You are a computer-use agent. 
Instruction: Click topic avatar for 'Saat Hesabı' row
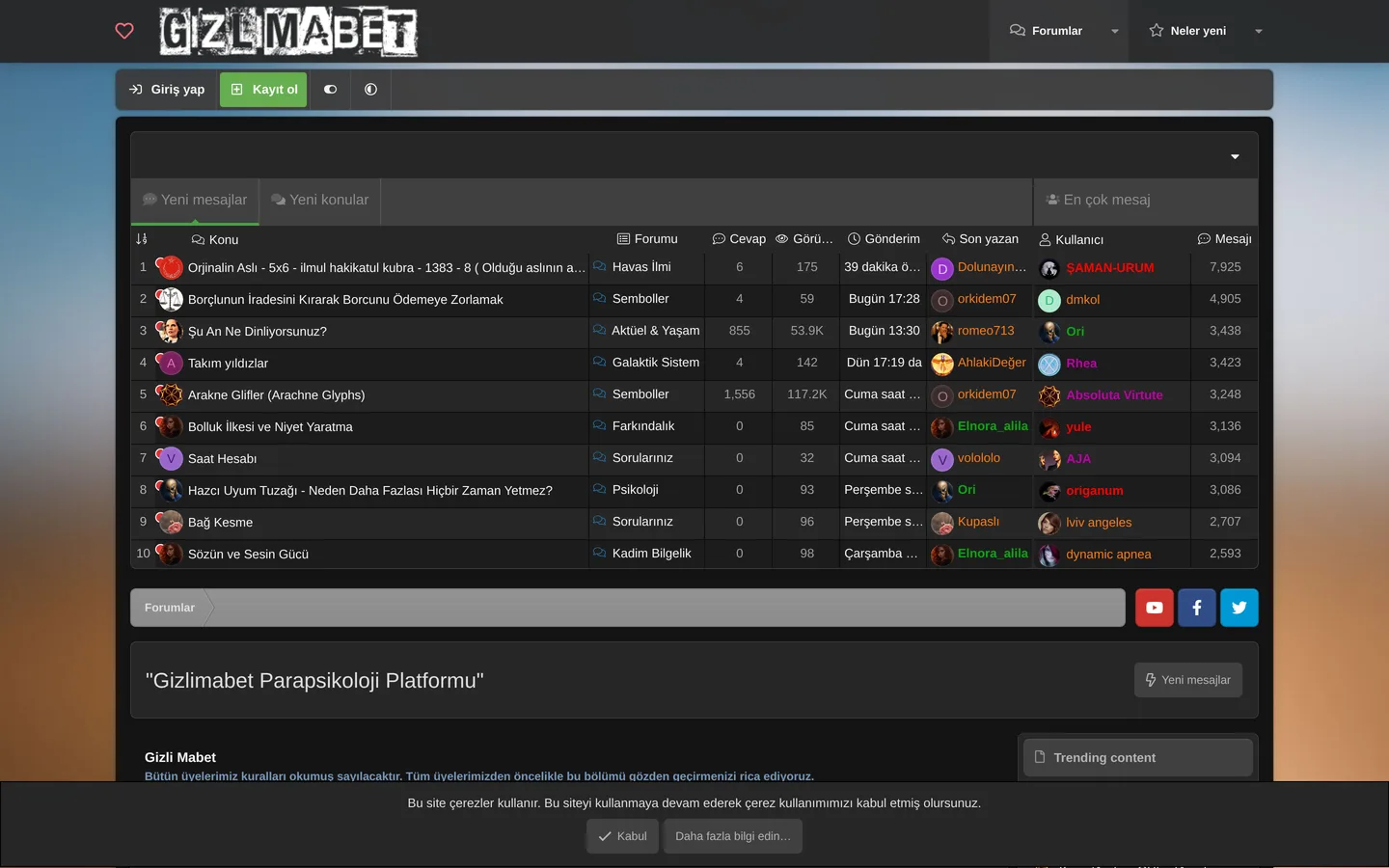pos(170,458)
